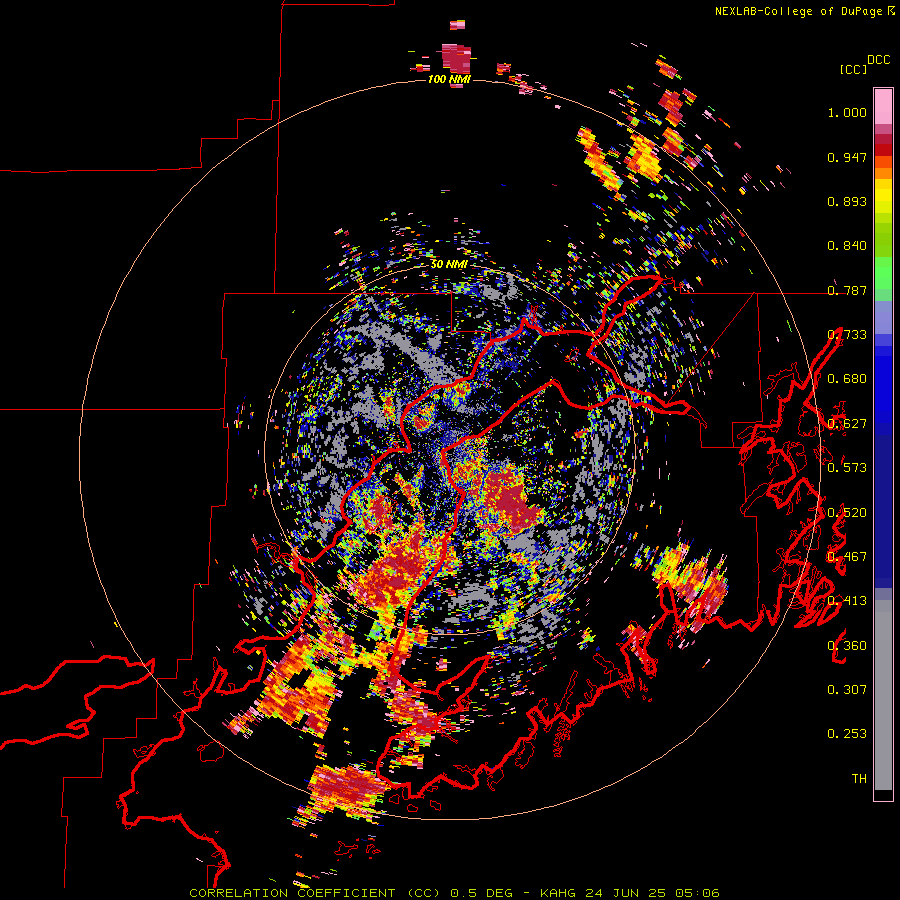Click the 0.627 scale value
Image resolution: width=900 pixels, height=900 pixels.
point(847,424)
